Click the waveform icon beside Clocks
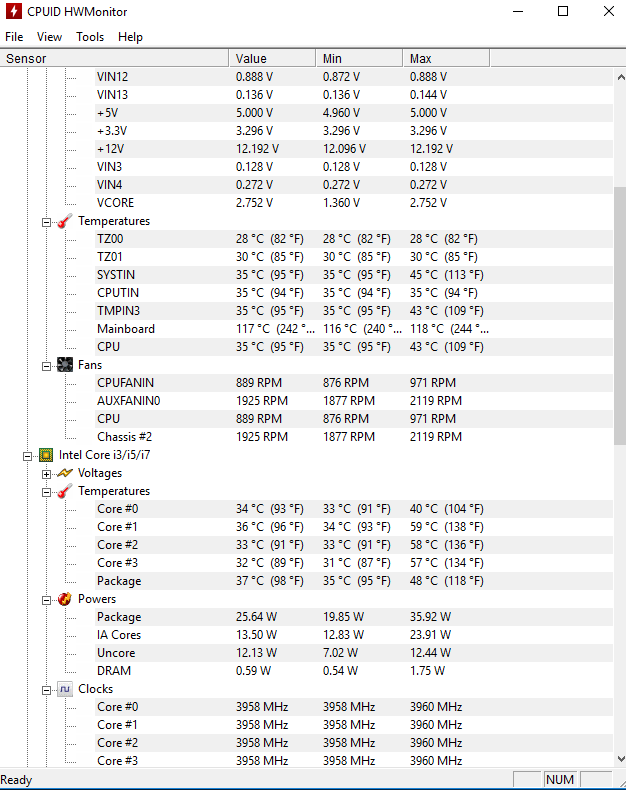Image resolution: width=626 pixels, height=790 pixels. point(65,689)
